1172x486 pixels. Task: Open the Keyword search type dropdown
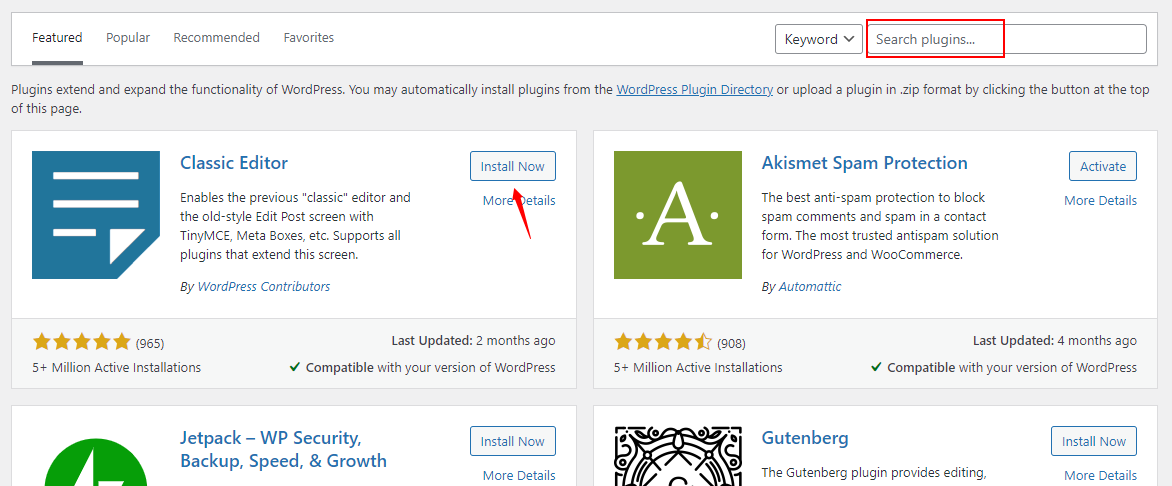(x=818, y=39)
